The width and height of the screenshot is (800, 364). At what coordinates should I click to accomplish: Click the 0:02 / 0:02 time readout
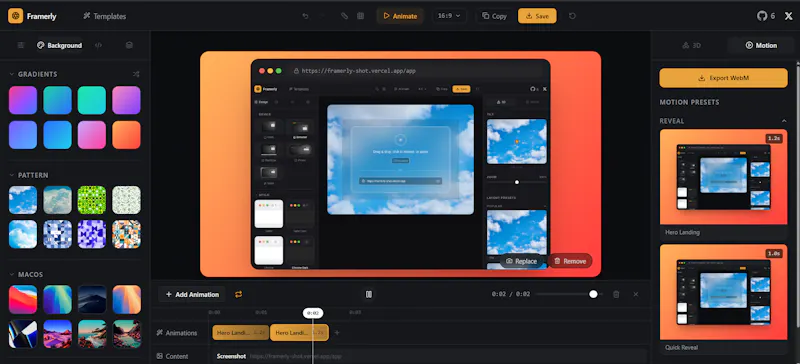pos(511,294)
